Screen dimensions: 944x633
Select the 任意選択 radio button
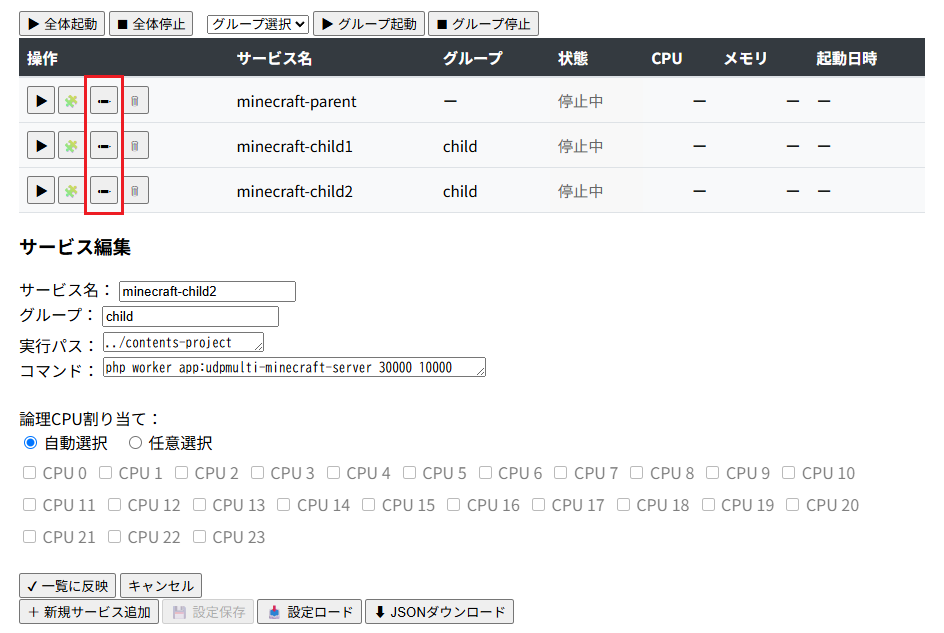[135, 443]
